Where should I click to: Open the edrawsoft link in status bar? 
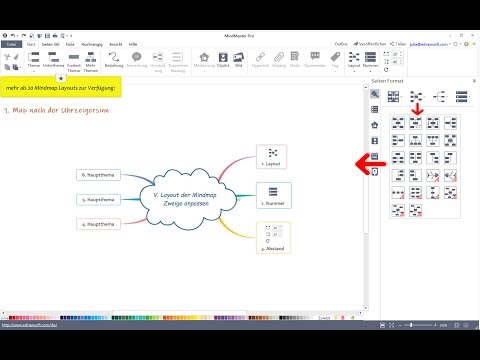pyautogui.click(x=30, y=325)
